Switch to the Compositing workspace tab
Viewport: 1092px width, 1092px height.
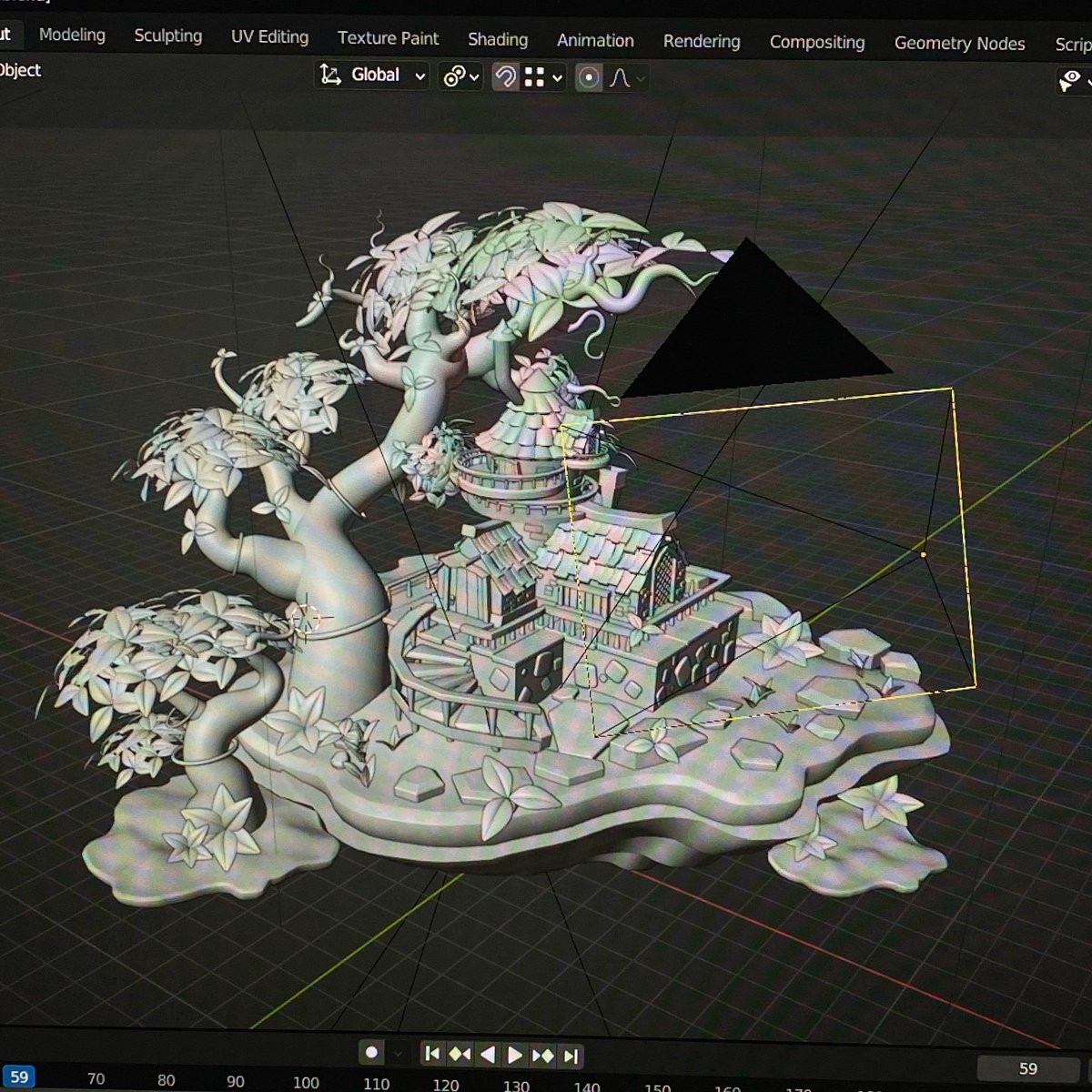coord(817,42)
